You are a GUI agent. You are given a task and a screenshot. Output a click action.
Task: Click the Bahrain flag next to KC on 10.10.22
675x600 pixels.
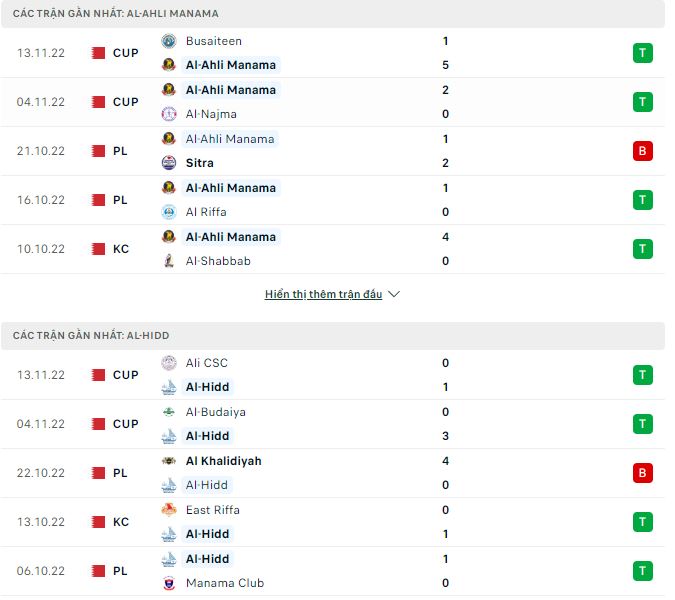[98, 249]
